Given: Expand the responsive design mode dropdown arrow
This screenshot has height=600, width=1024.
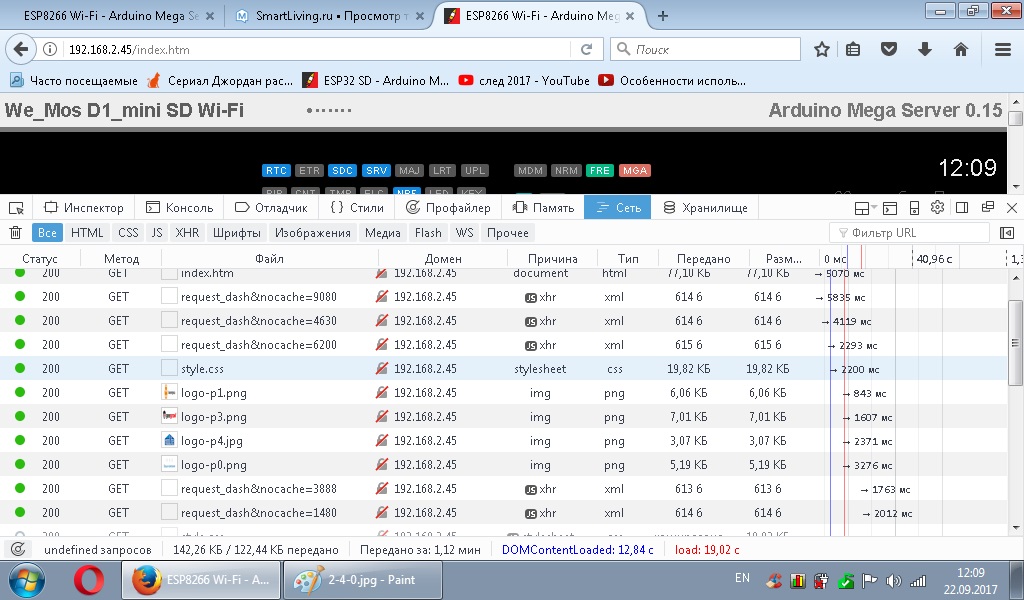Looking at the screenshot, I should [x=875, y=208].
